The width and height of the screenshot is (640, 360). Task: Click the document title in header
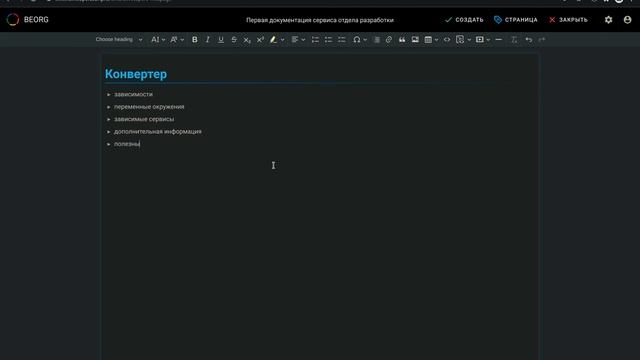click(x=320, y=20)
